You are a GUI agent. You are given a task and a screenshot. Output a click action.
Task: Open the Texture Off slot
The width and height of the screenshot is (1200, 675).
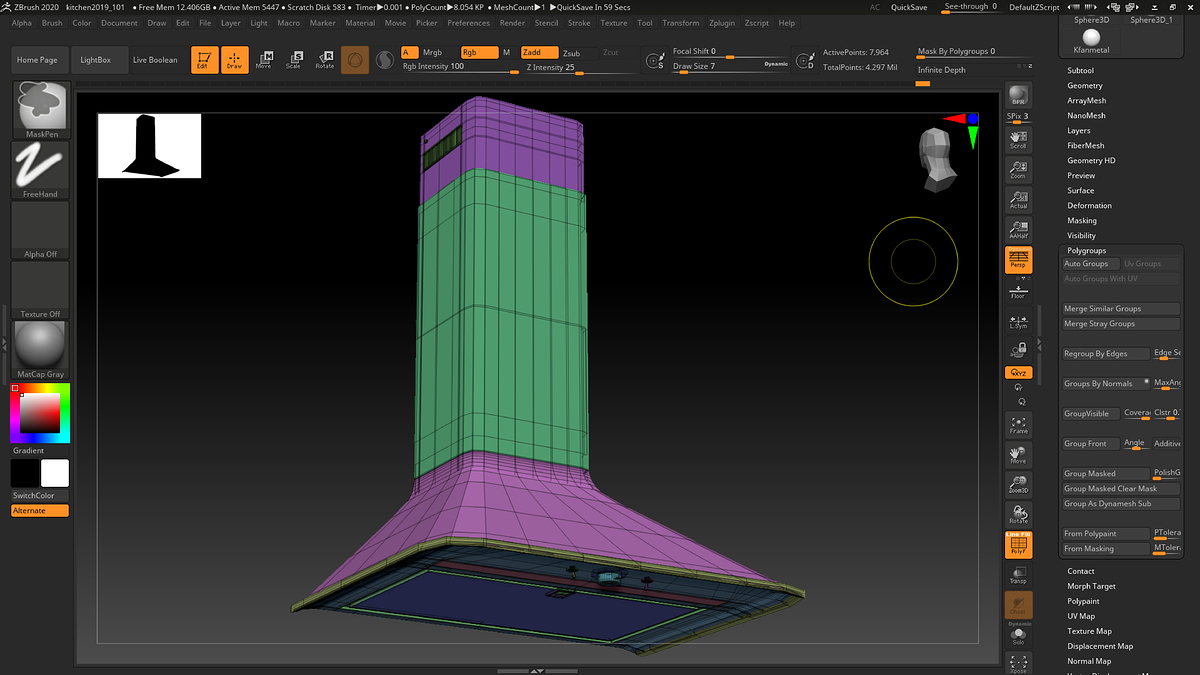pyautogui.click(x=41, y=290)
